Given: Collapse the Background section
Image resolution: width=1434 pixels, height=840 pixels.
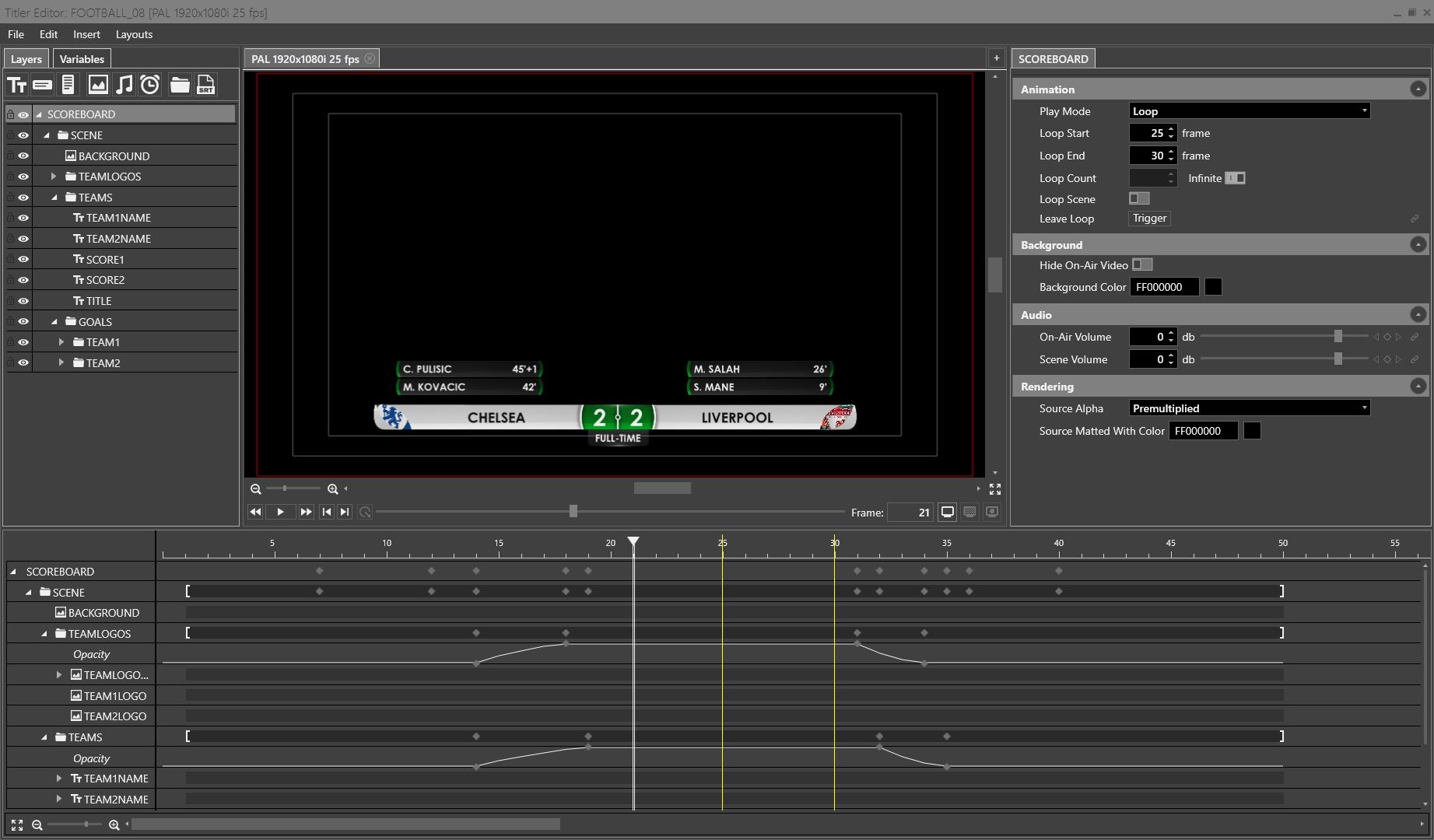Looking at the screenshot, I should 1418,245.
